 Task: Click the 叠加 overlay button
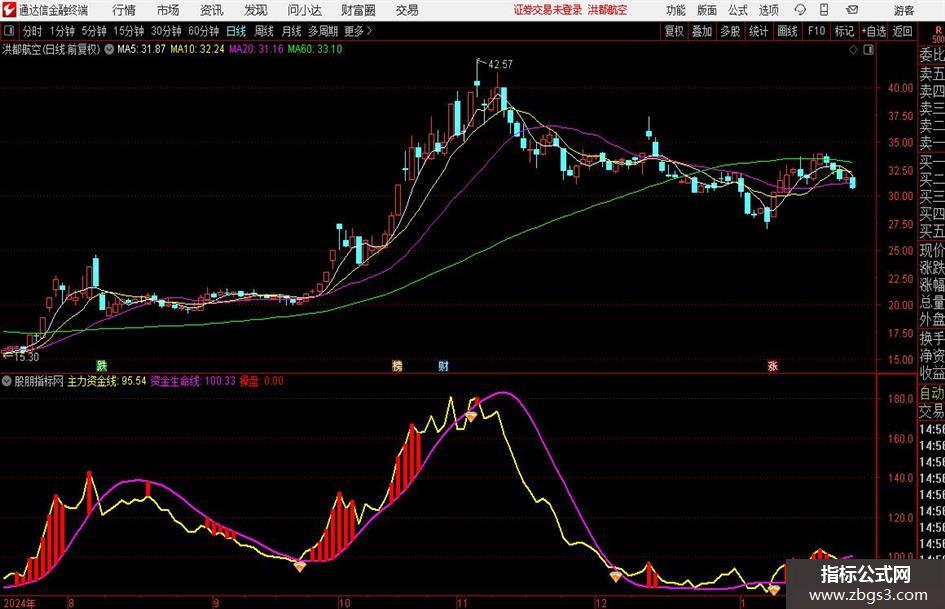(702, 31)
